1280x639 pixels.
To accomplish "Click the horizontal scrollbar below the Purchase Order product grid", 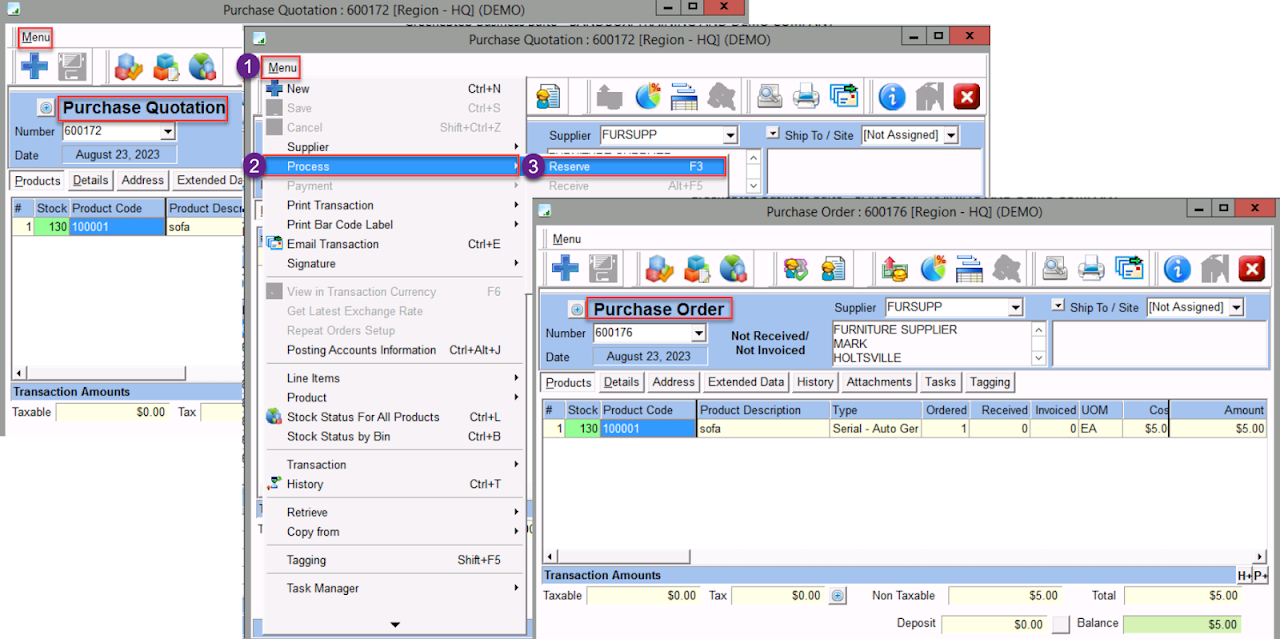I will click(900, 557).
